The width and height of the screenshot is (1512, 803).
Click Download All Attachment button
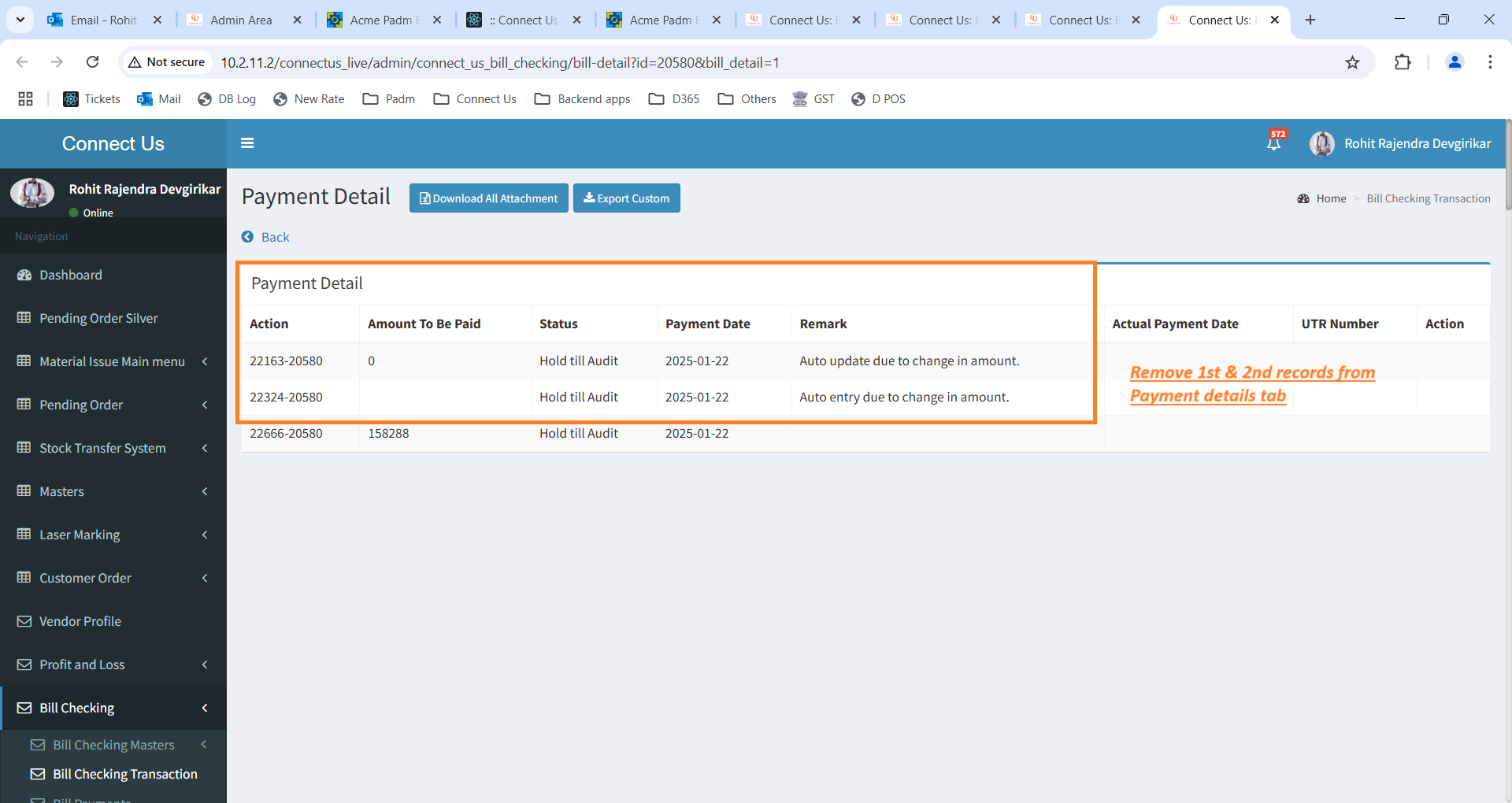[488, 198]
